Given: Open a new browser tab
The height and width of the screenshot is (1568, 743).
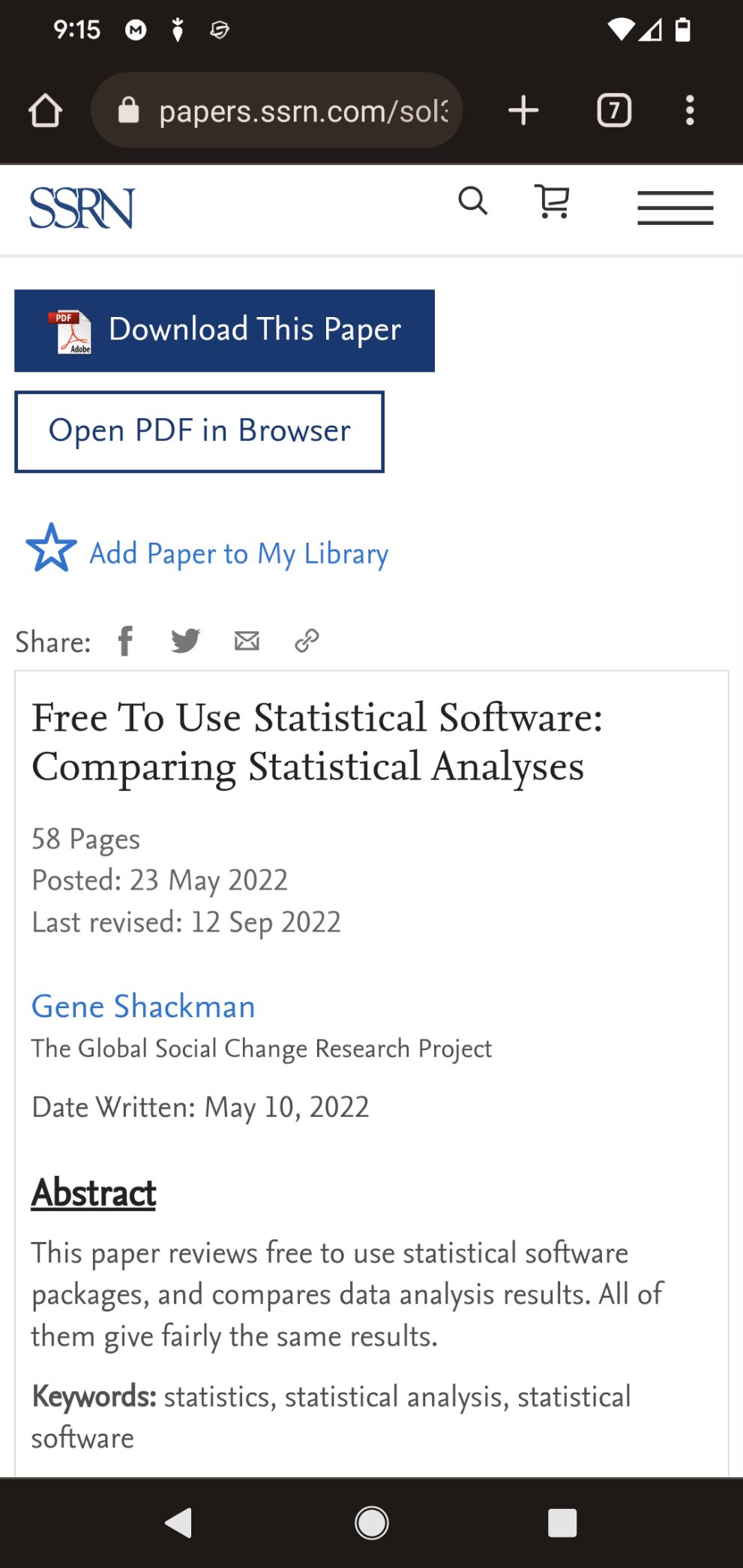Looking at the screenshot, I should [x=523, y=111].
